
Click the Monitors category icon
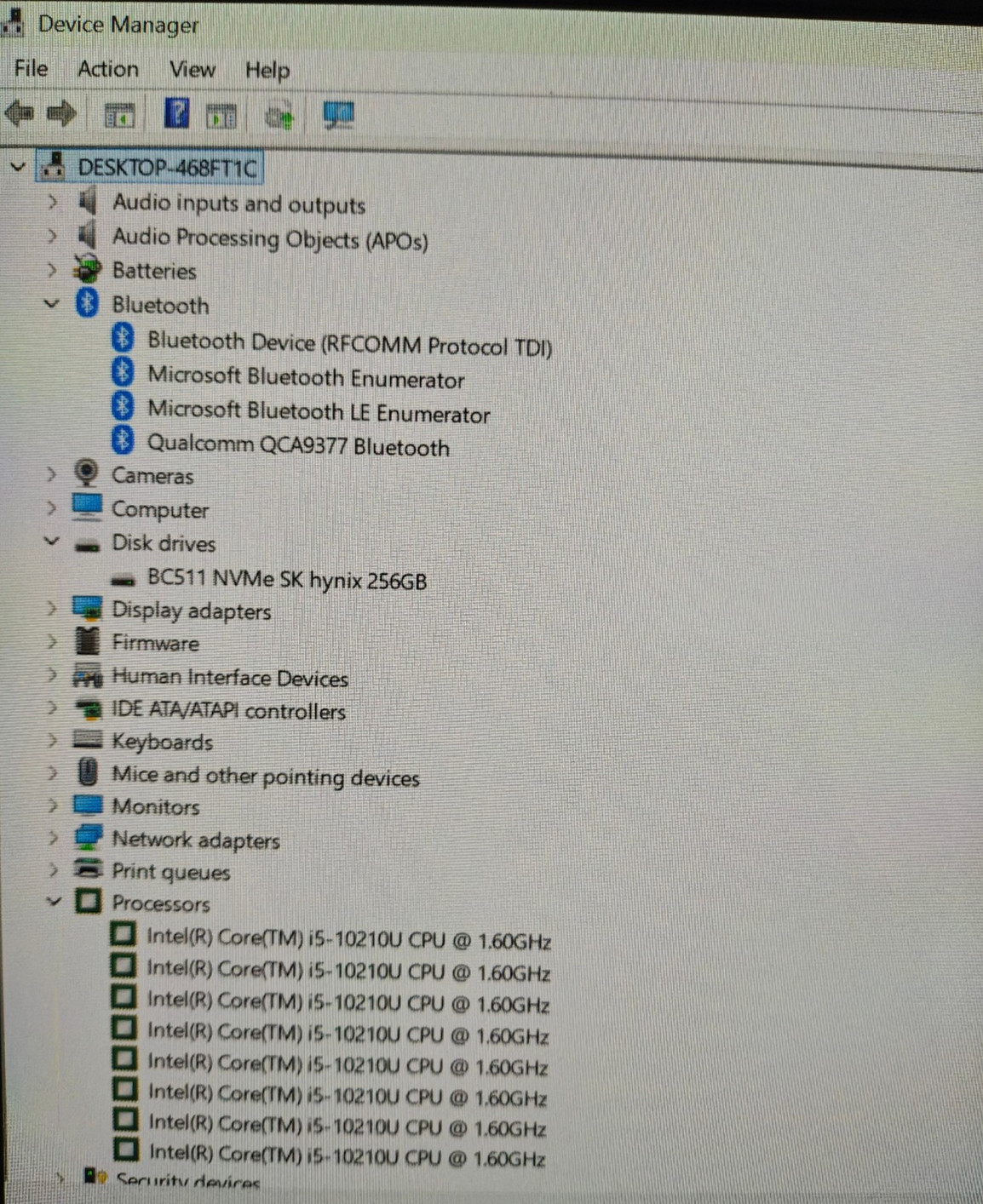pos(87,804)
